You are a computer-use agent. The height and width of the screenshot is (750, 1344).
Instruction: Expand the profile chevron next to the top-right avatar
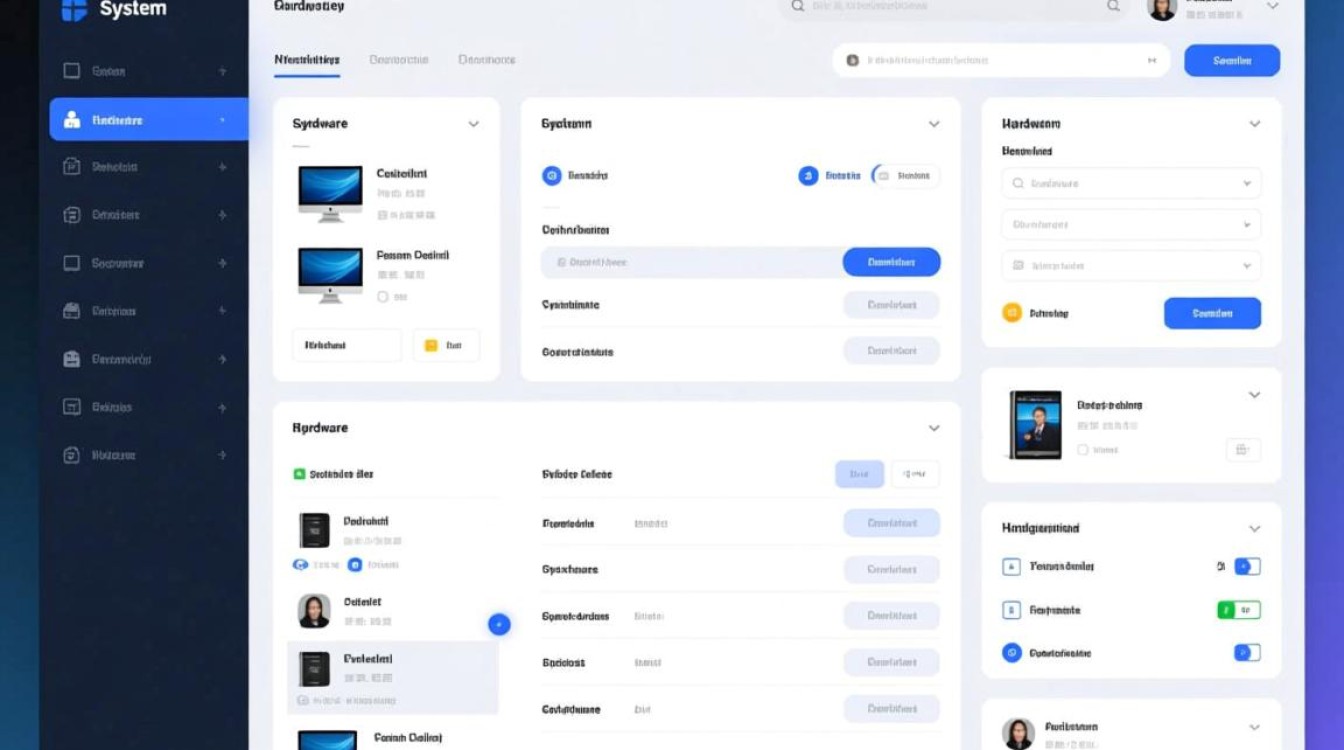(1272, 6)
